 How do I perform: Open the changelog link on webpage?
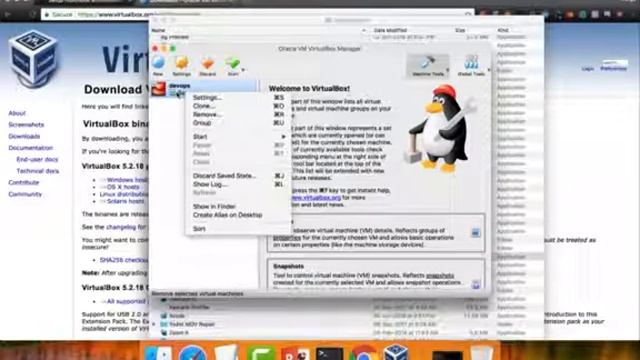click(x=121, y=227)
